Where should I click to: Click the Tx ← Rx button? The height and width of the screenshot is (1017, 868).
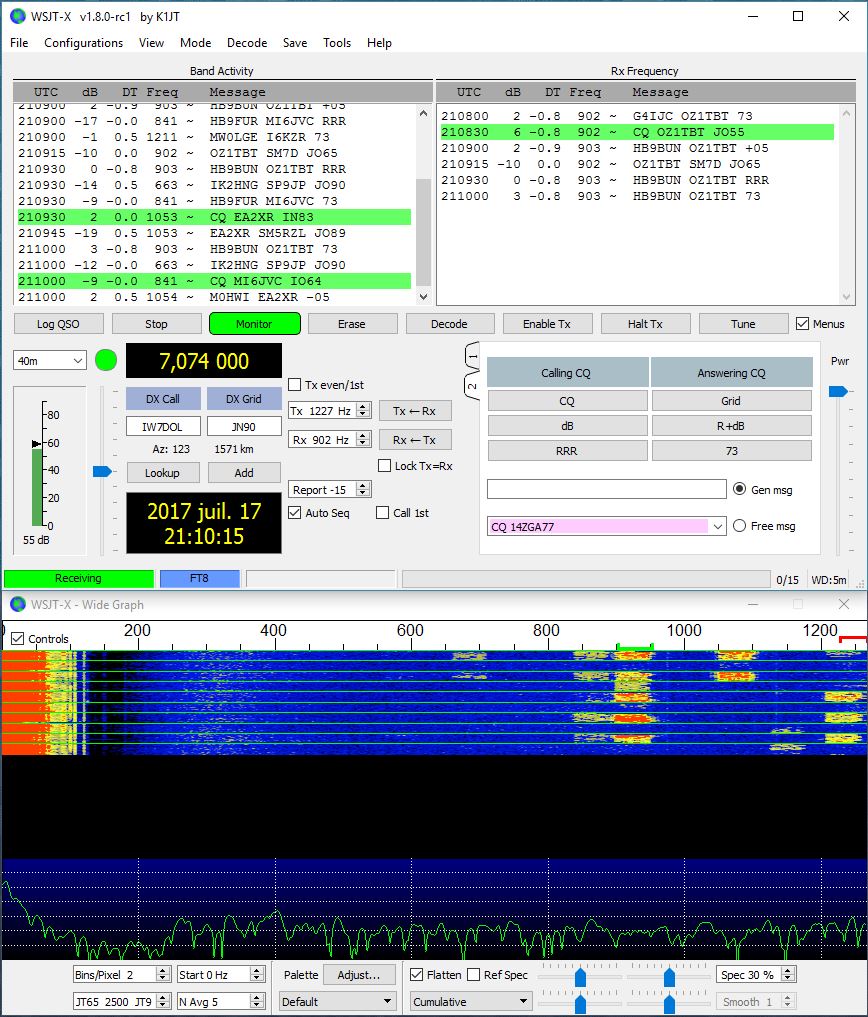tap(415, 411)
